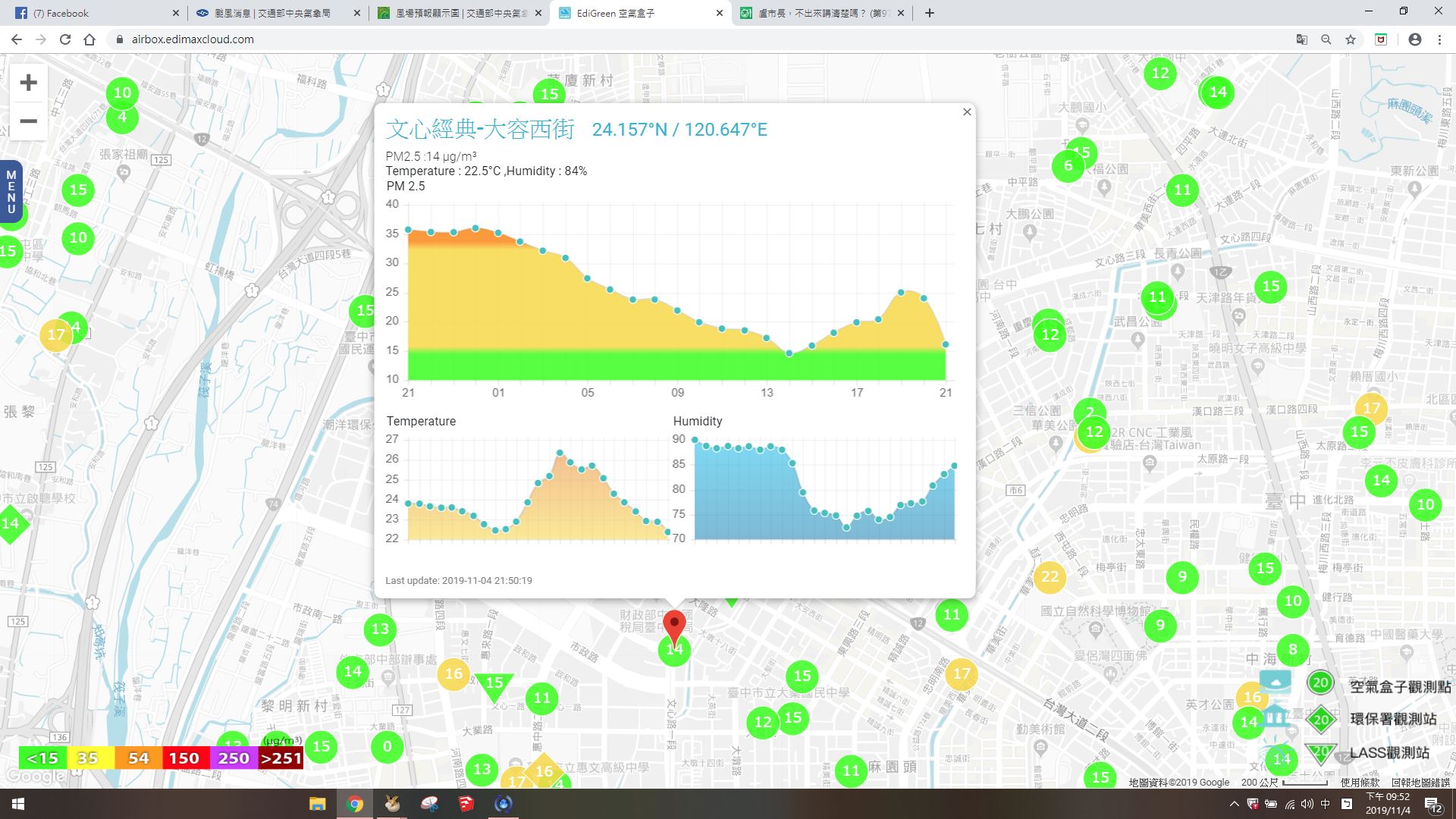The width and height of the screenshot is (1456, 819).
Task: Go forward in browser history
Action: click(x=41, y=39)
